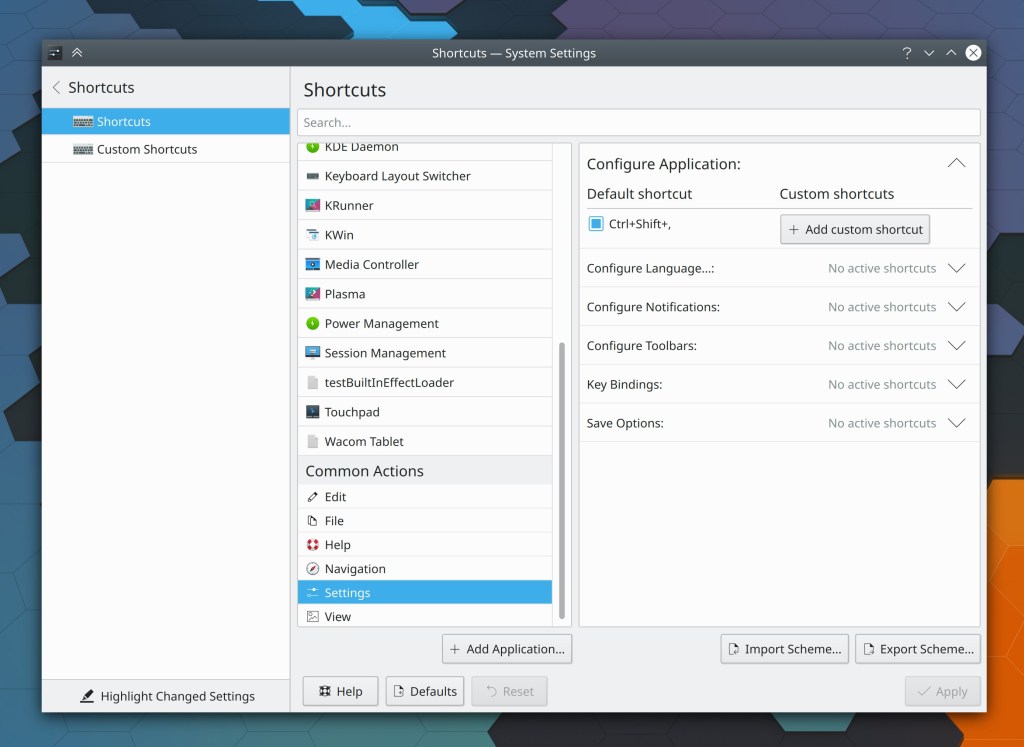
Task: Click the Help lifebuoy icon under Common Actions
Action: 313,545
